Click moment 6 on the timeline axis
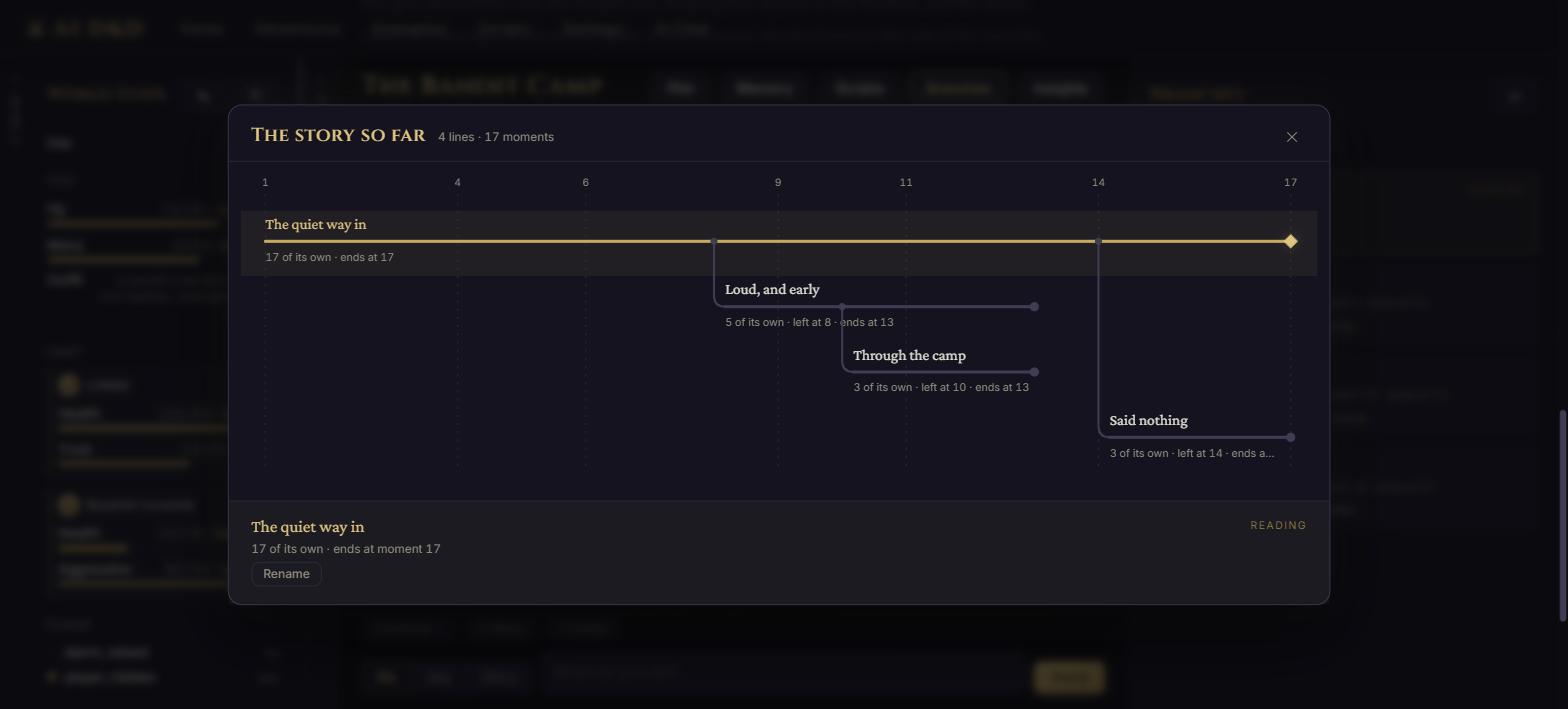The height and width of the screenshot is (709, 1568). (585, 182)
